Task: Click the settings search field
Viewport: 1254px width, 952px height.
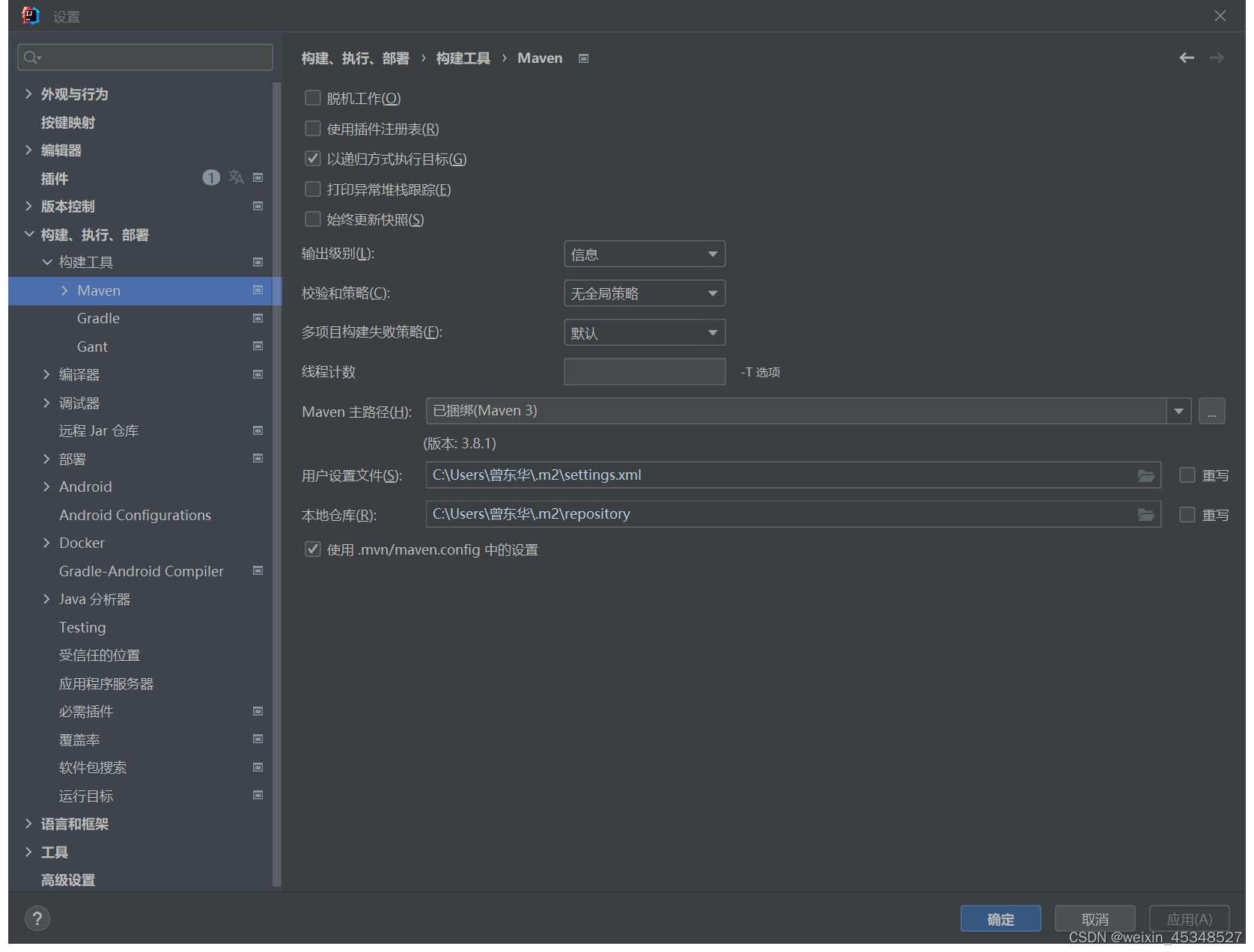Action: coord(145,58)
